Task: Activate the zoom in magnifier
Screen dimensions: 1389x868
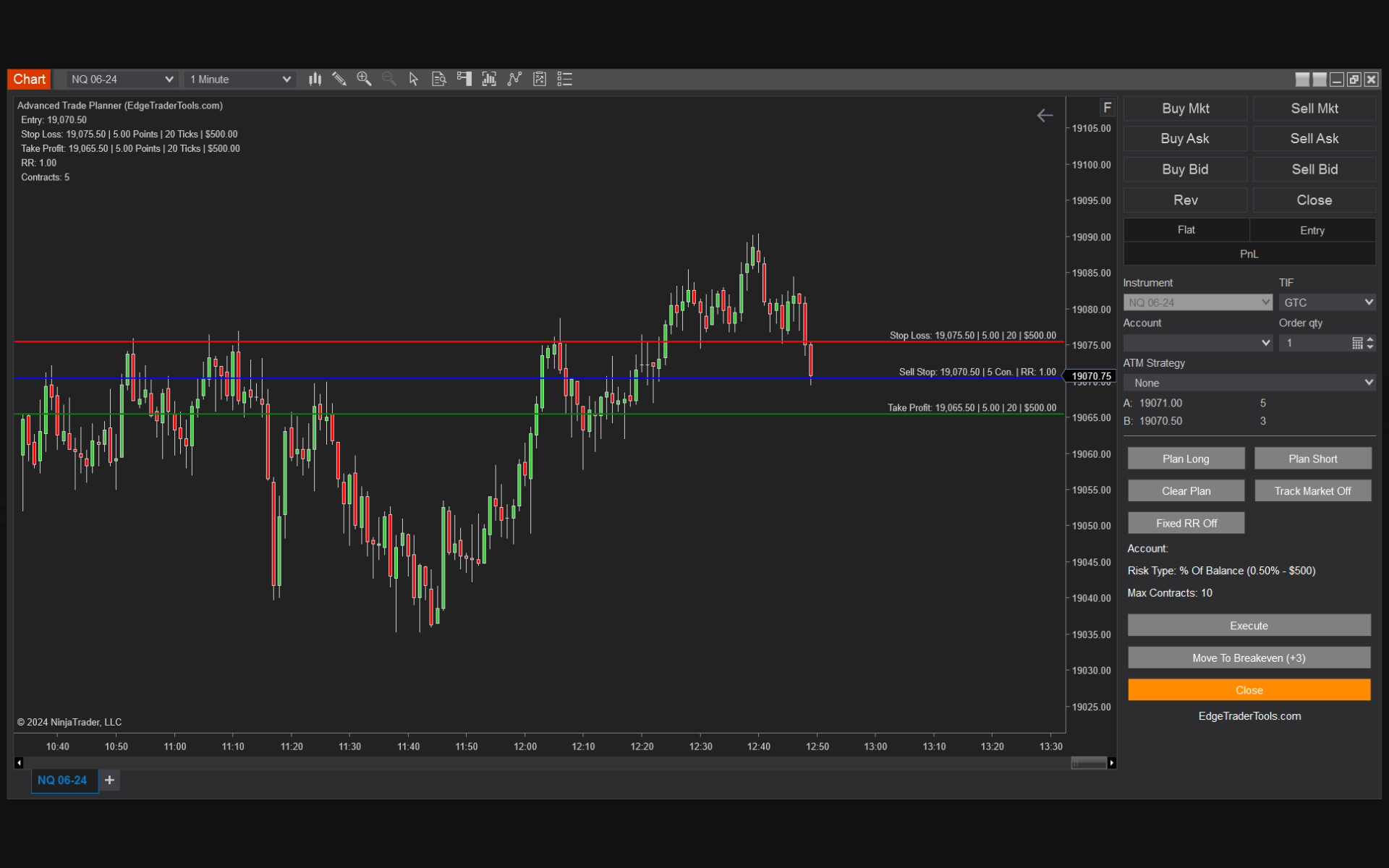Action: tap(364, 80)
